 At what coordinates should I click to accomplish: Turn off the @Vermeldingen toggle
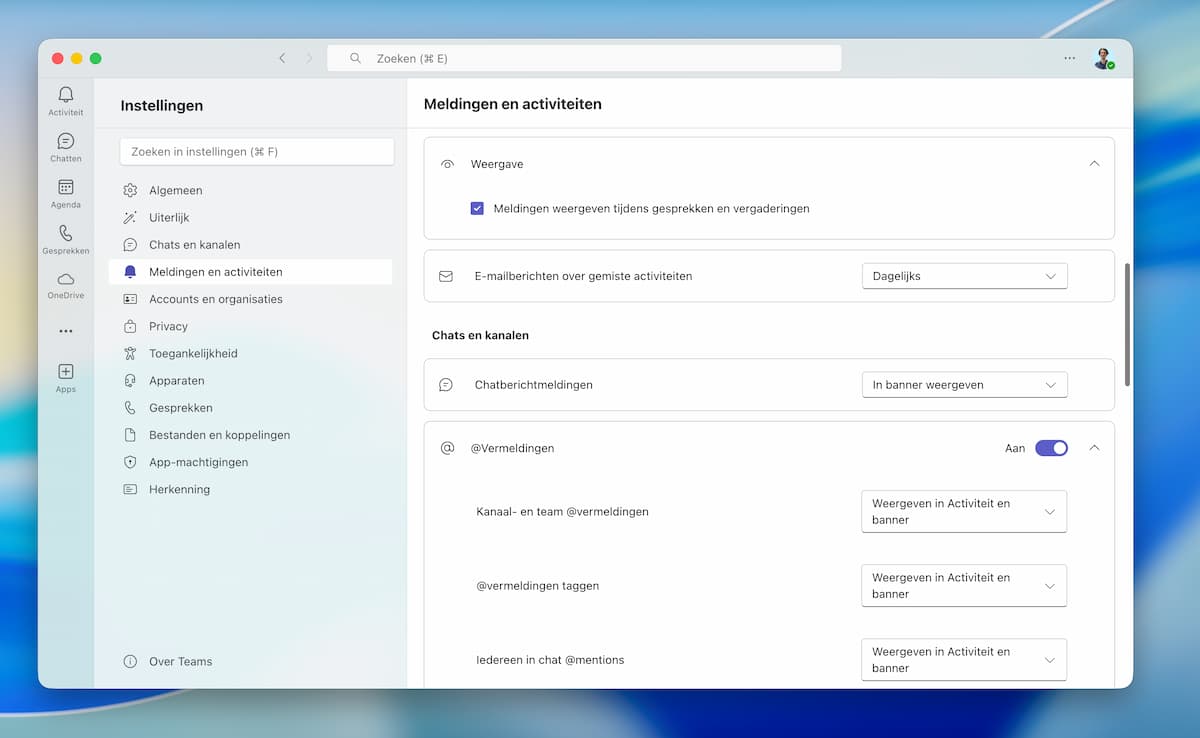(1051, 448)
